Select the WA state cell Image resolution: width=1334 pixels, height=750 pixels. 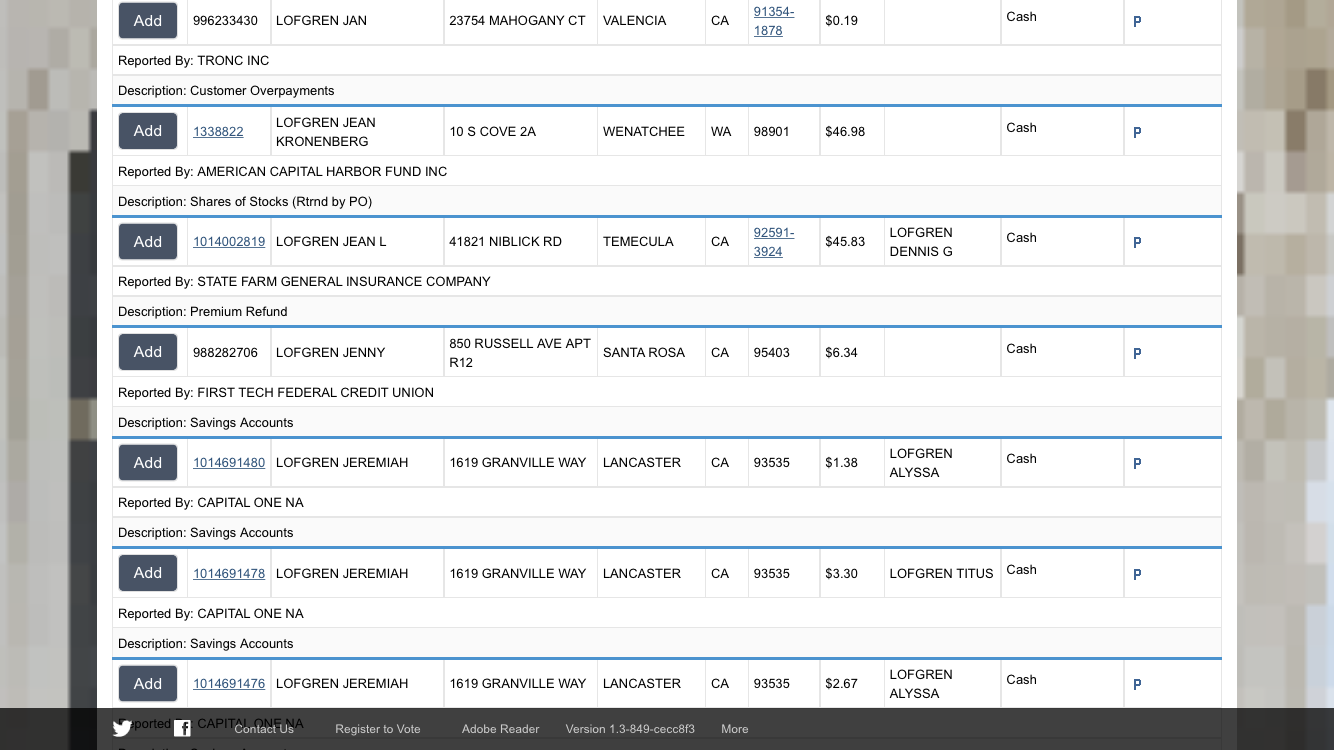pyautogui.click(x=727, y=131)
